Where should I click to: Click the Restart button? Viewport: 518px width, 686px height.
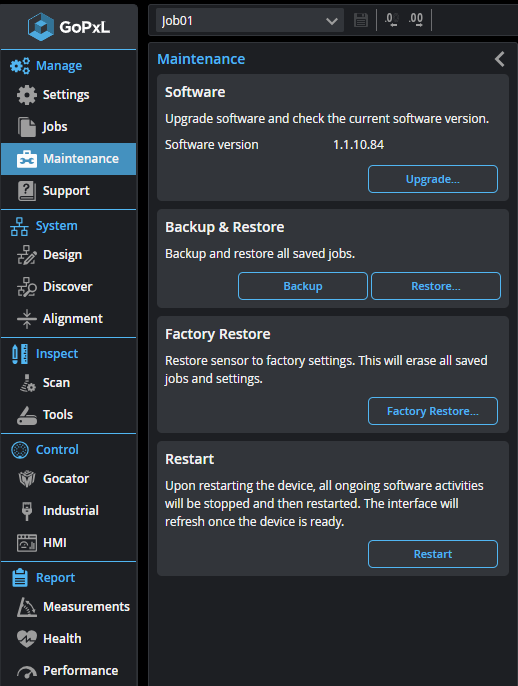pyautogui.click(x=433, y=554)
